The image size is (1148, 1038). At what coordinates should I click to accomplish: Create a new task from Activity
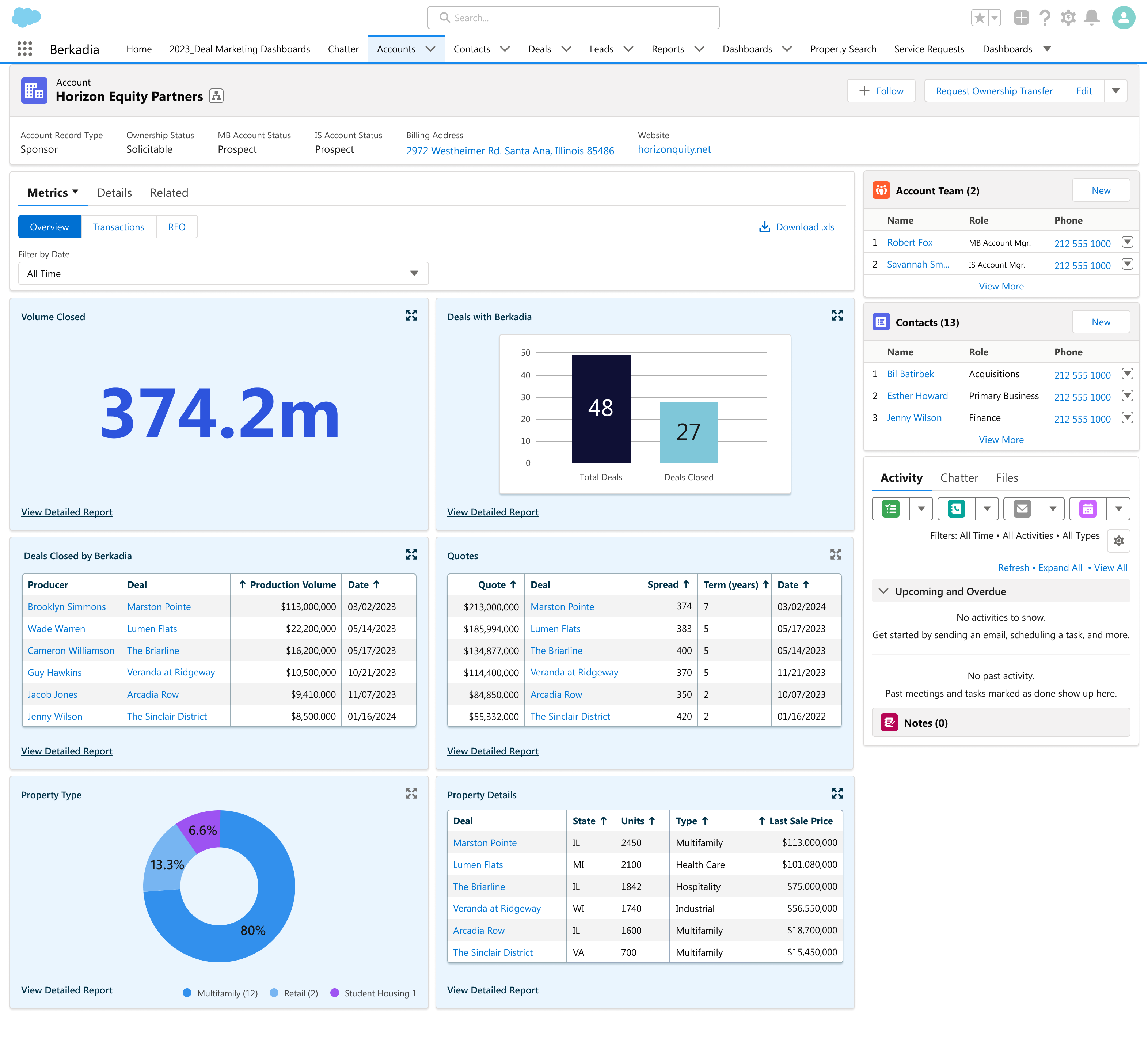tap(891, 509)
